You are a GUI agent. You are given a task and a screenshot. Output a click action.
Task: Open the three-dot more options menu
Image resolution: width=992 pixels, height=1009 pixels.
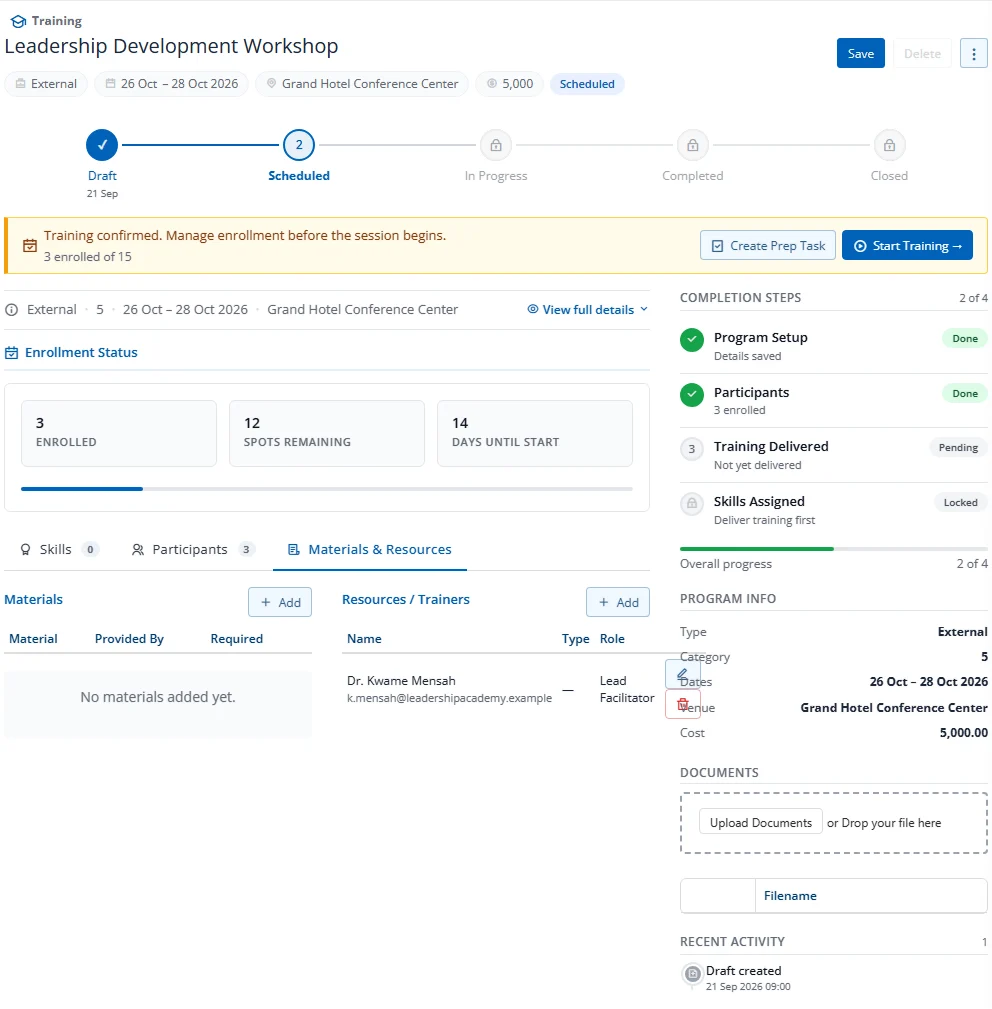pos(973,53)
